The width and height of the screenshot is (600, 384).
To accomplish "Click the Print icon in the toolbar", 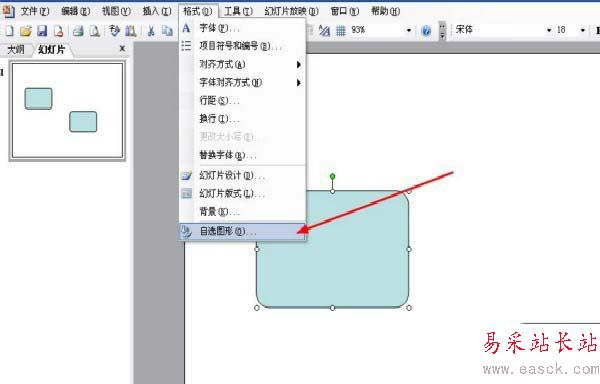I will [78, 31].
